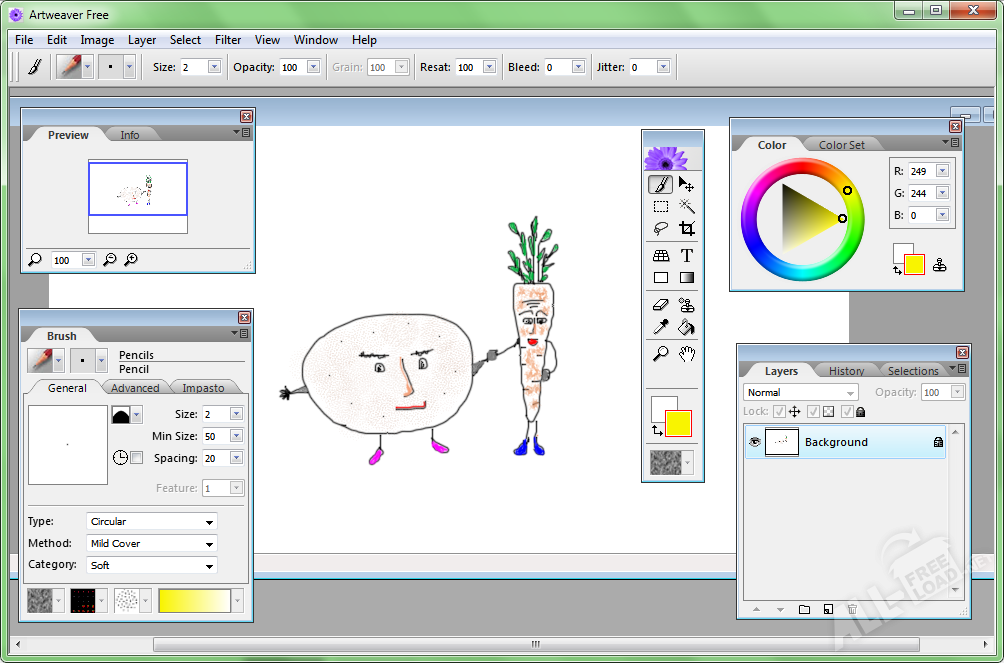This screenshot has height=663, width=1004.
Task: Toggle the checkbox beside the clock icon in Brush panel
Action: pos(136,458)
